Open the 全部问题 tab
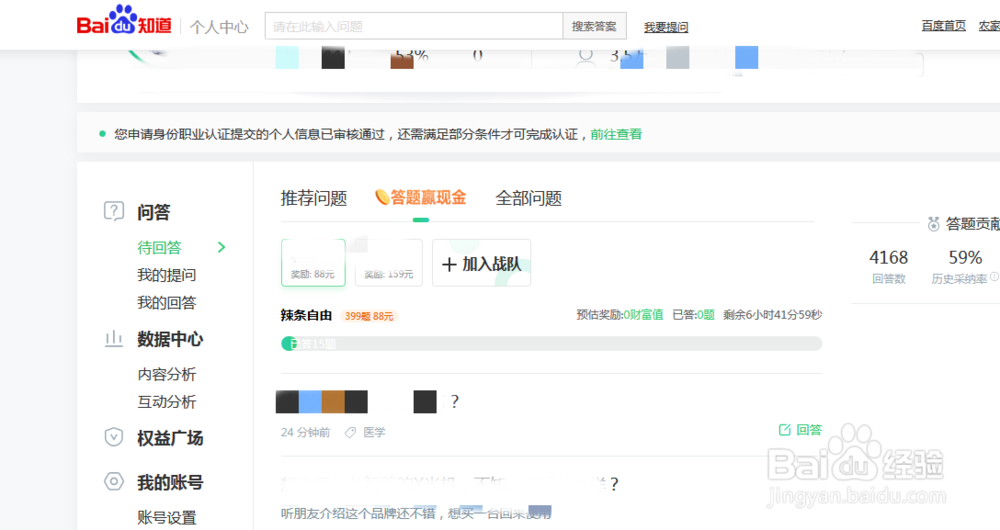The image size is (1000, 530). 529,198
